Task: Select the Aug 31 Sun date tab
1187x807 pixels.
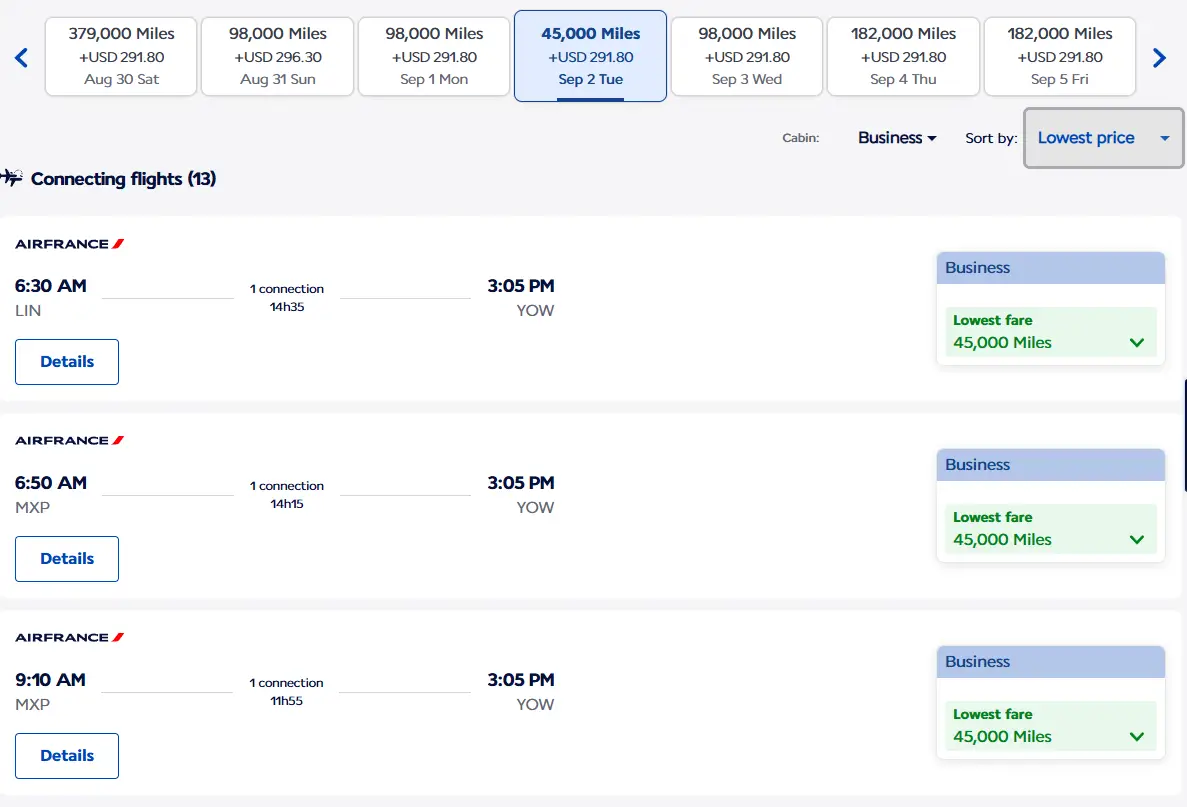Action: pyautogui.click(x=277, y=56)
